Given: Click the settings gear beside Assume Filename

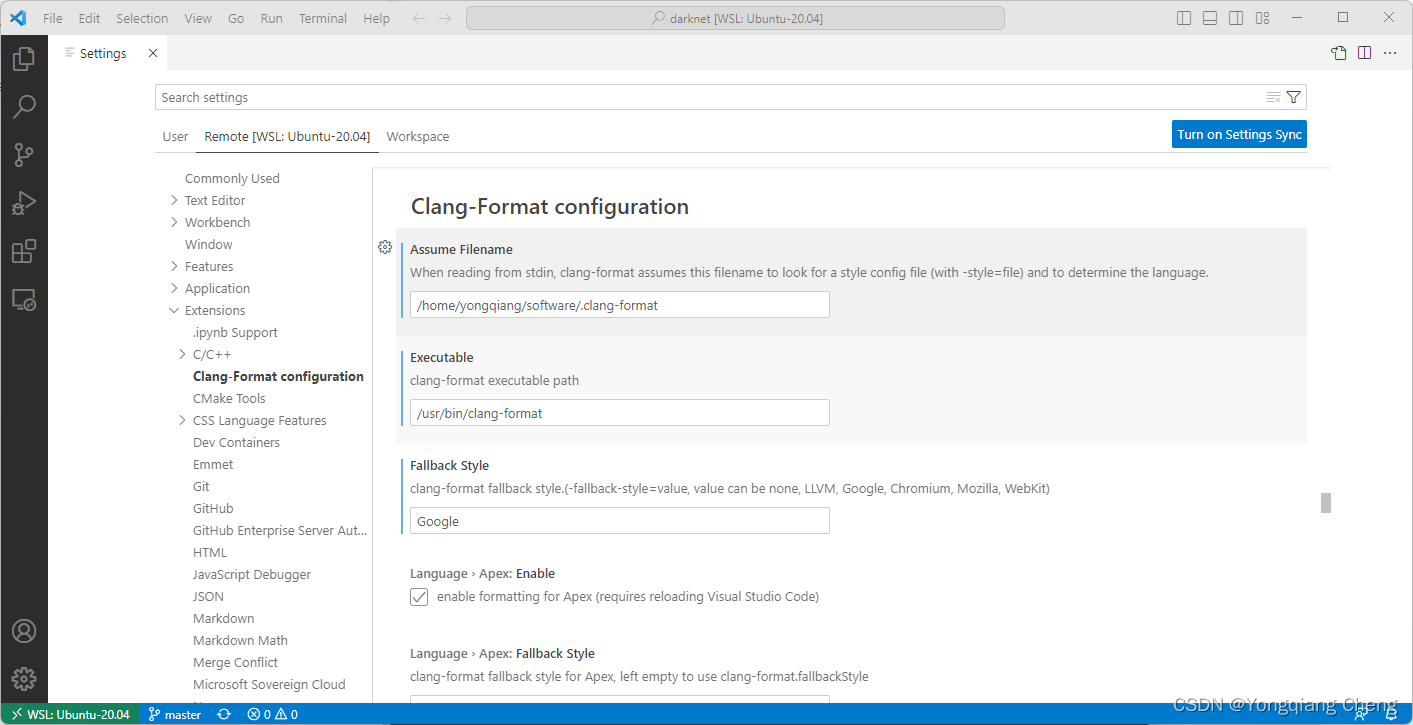Looking at the screenshot, I should (385, 247).
